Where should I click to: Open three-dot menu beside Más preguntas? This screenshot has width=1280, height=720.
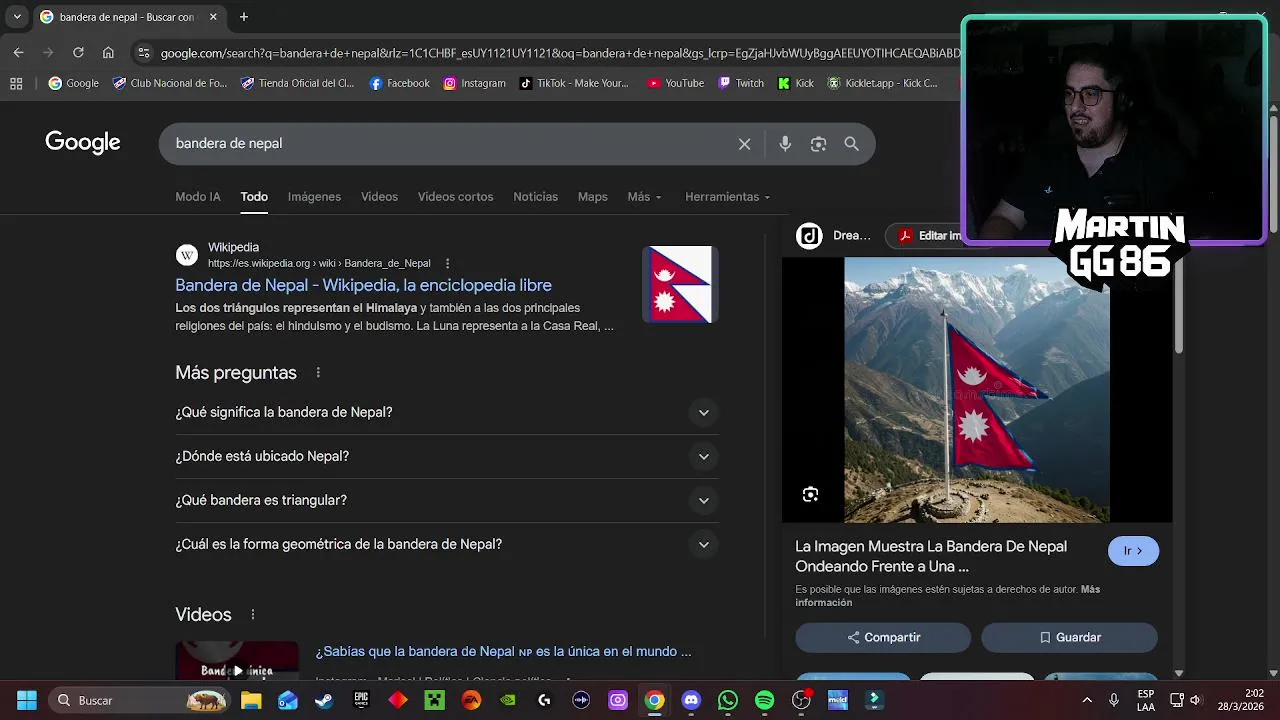[x=318, y=373]
